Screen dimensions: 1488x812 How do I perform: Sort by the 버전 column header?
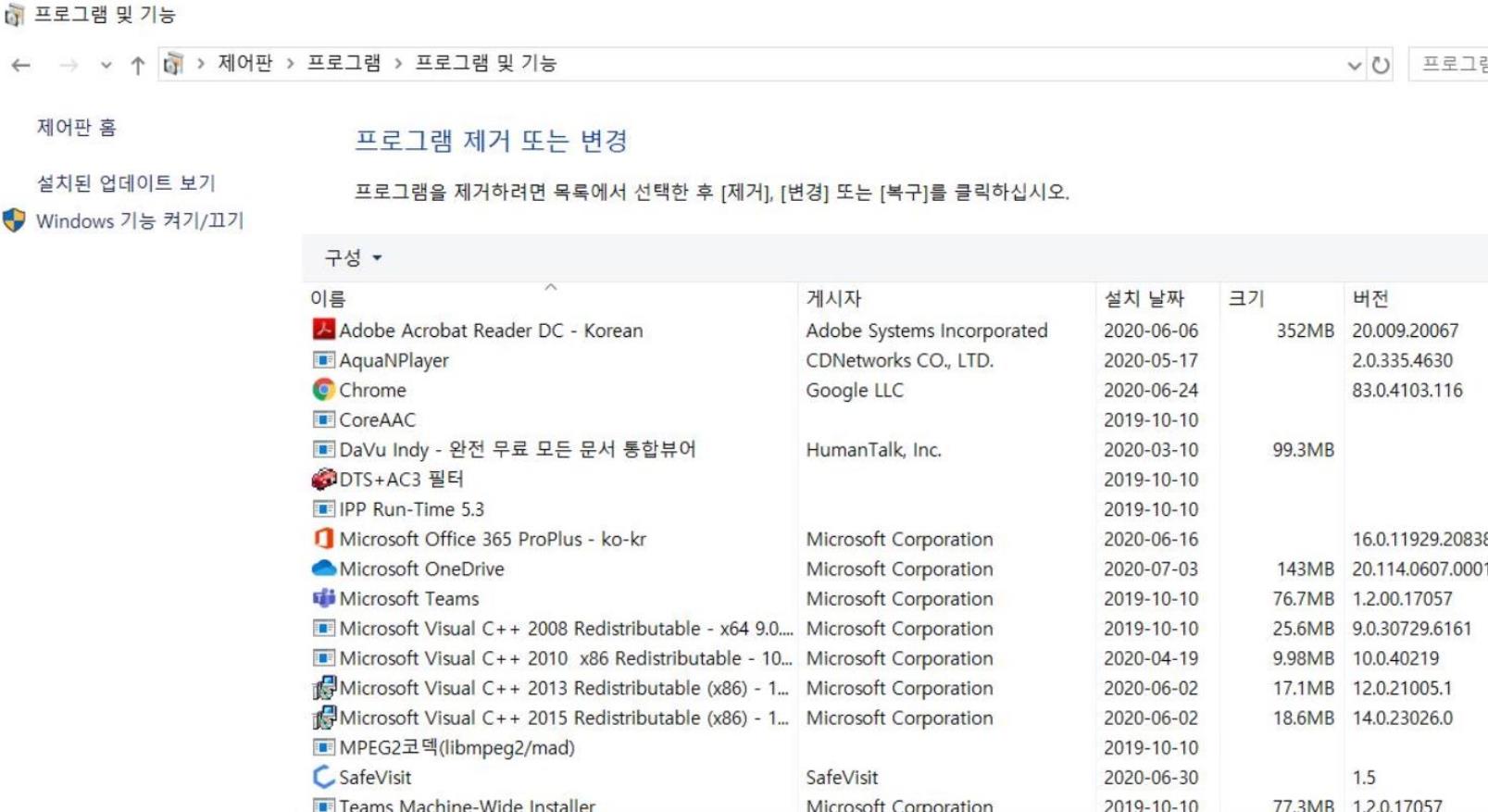coord(1416,298)
